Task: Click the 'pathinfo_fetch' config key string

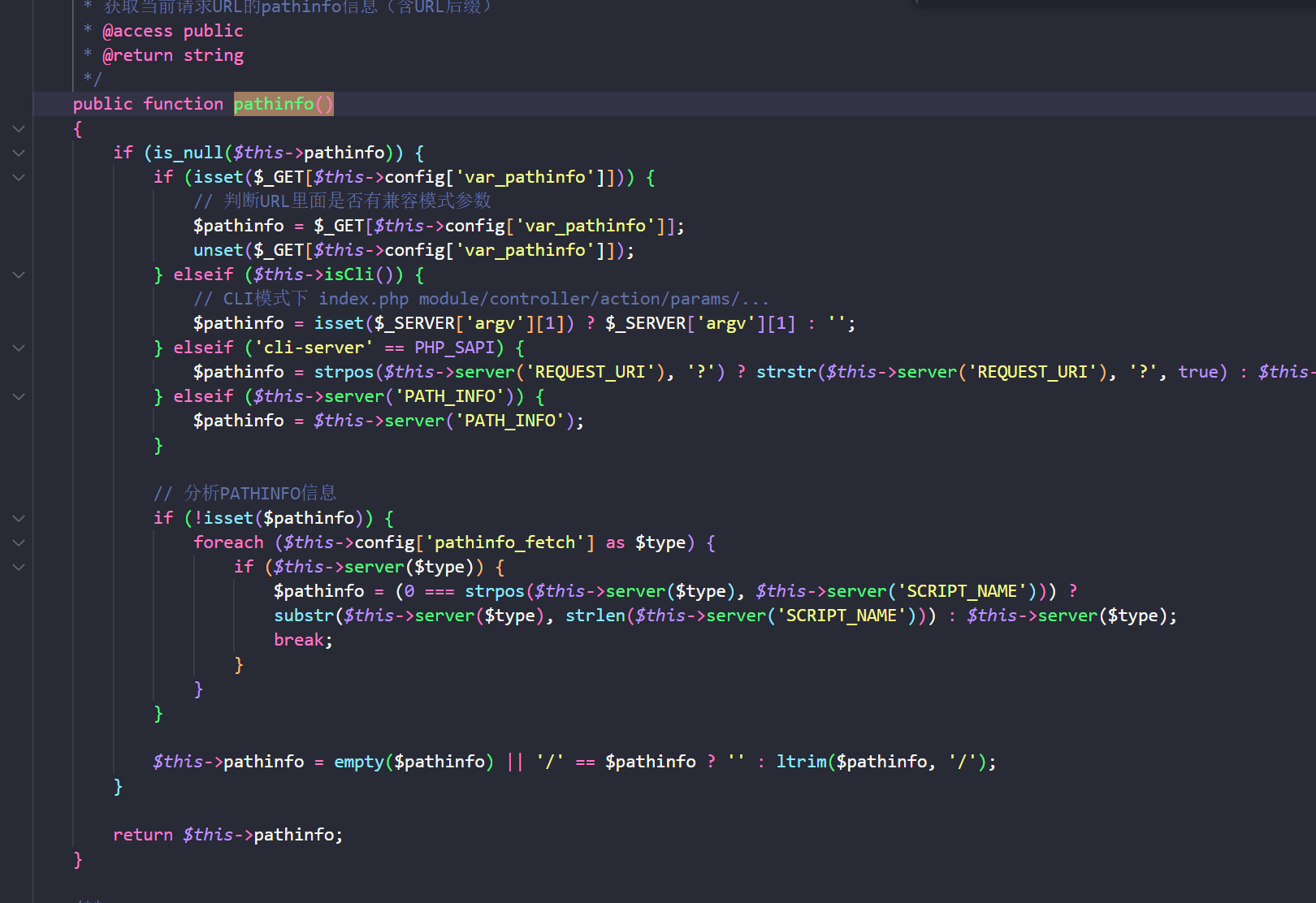Action: point(504,542)
